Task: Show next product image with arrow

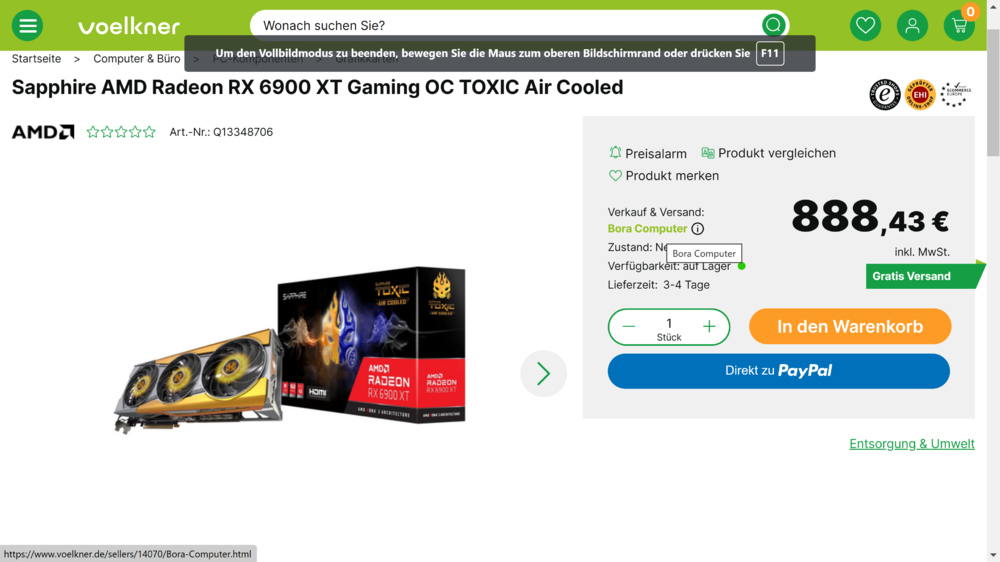Action: tap(543, 373)
